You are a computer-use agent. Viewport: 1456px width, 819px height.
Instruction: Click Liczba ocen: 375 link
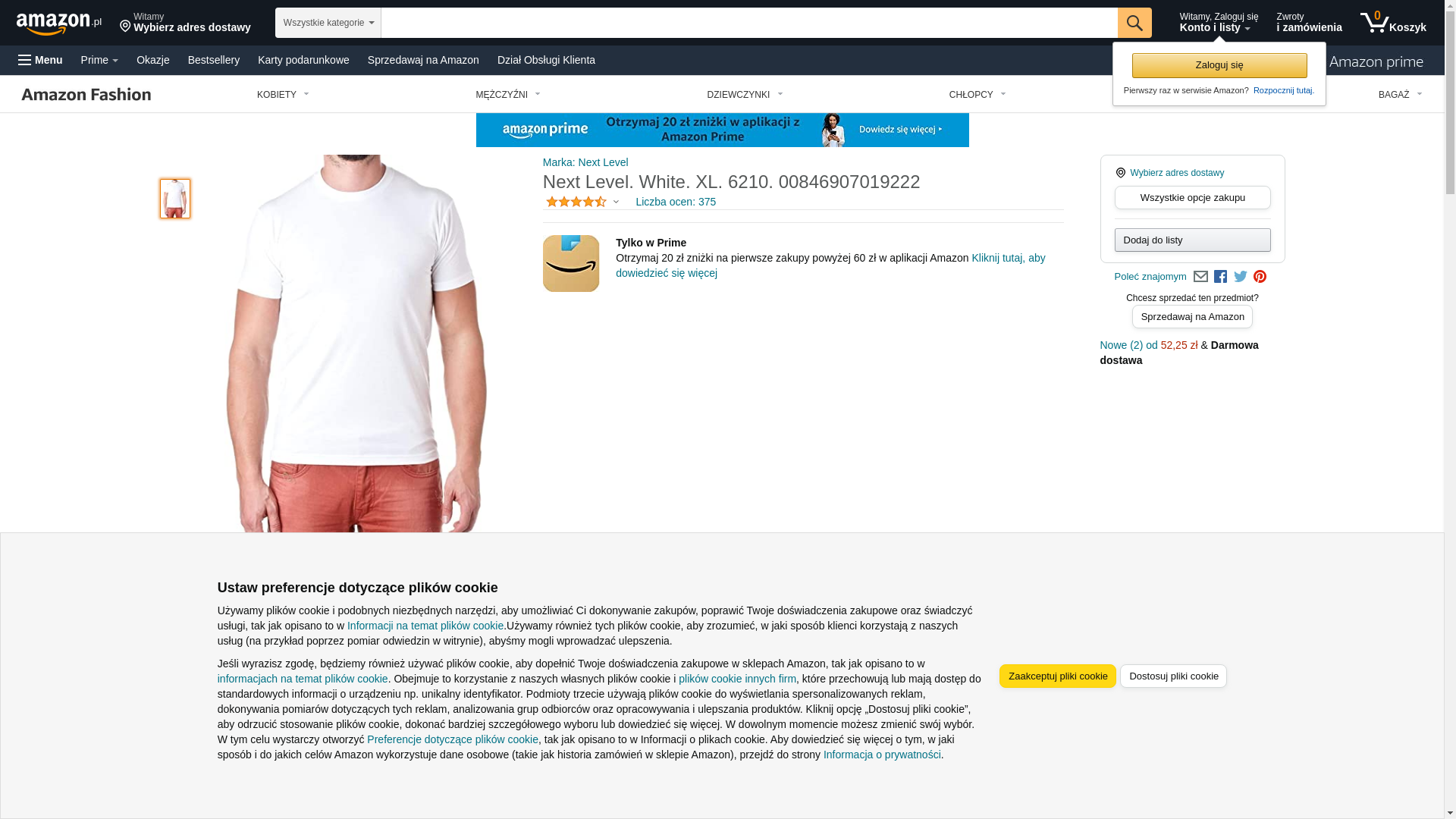point(676,202)
